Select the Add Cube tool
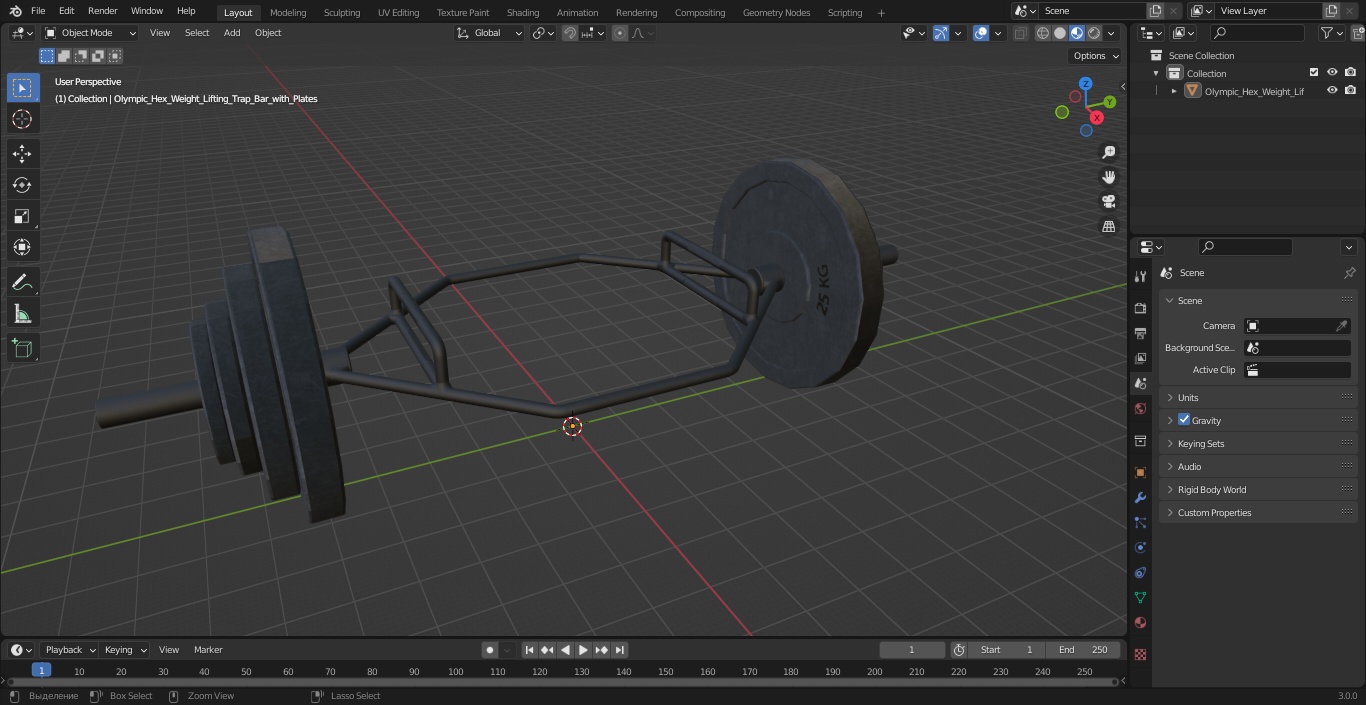The width and height of the screenshot is (1366, 705). pos(22,348)
